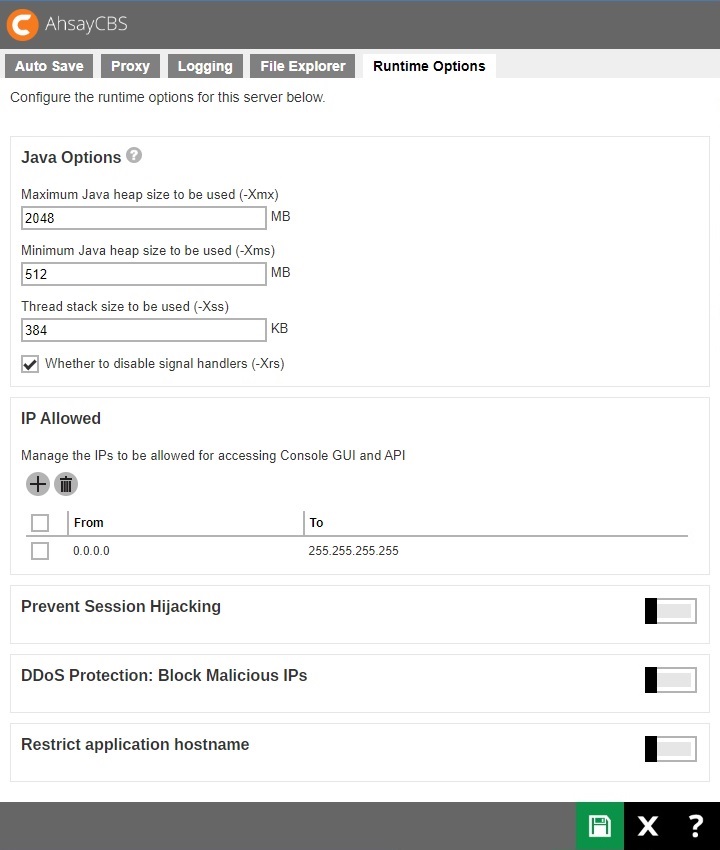Uncheck disable signal handlers (-Xrs)
The height and width of the screenshot is (850, 720).
tap(29, 364)
